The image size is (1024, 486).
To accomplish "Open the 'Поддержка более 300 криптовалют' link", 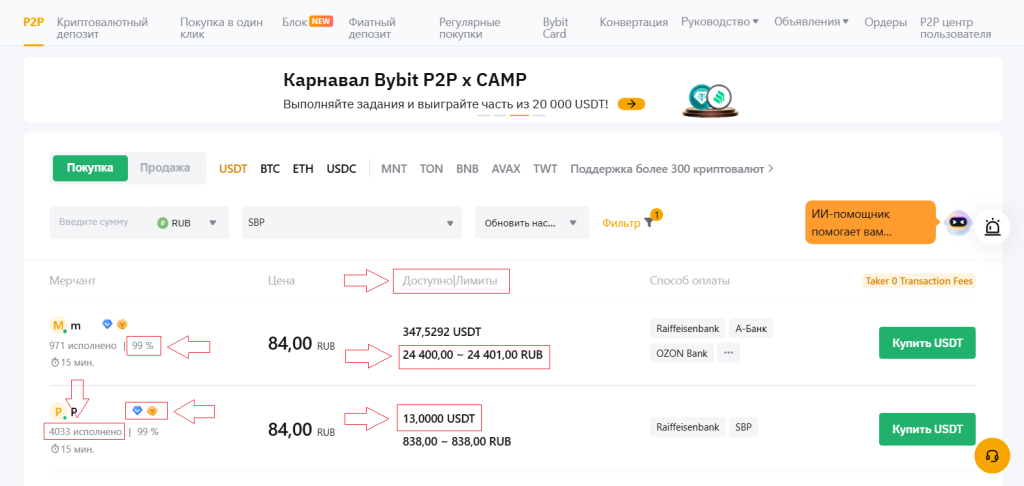I will (x=671, y=169).
